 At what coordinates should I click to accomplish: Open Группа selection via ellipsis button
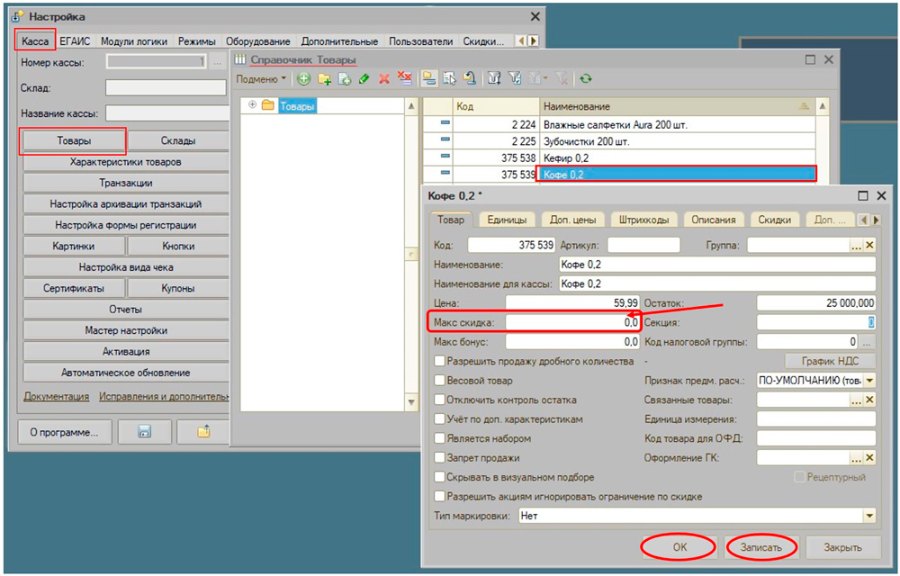point(856,246)
